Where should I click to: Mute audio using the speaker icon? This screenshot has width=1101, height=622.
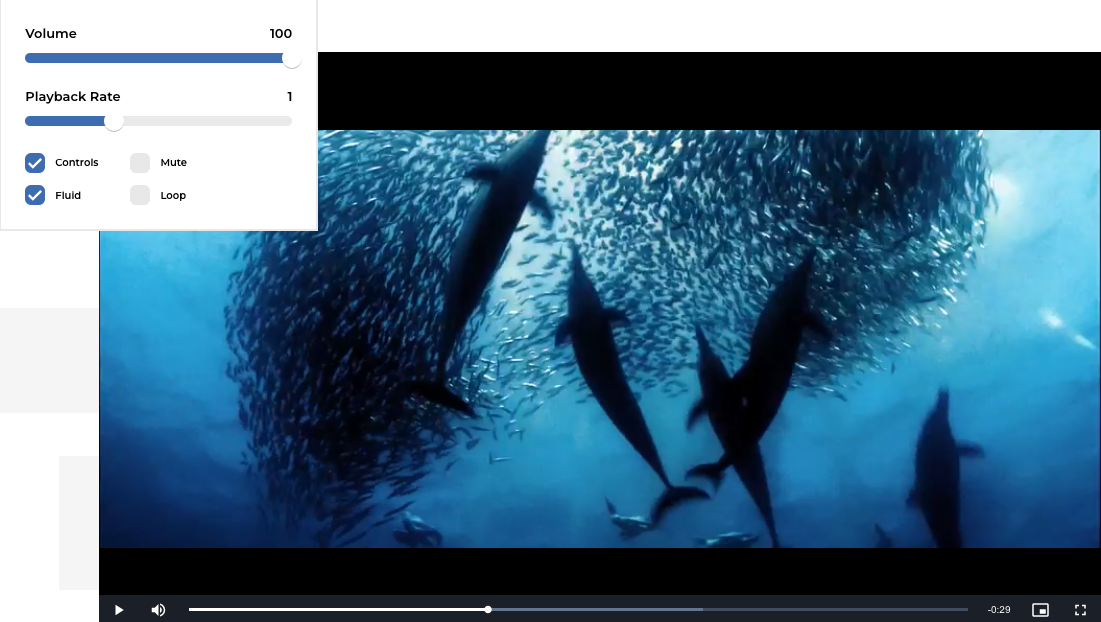pos(158,609)
